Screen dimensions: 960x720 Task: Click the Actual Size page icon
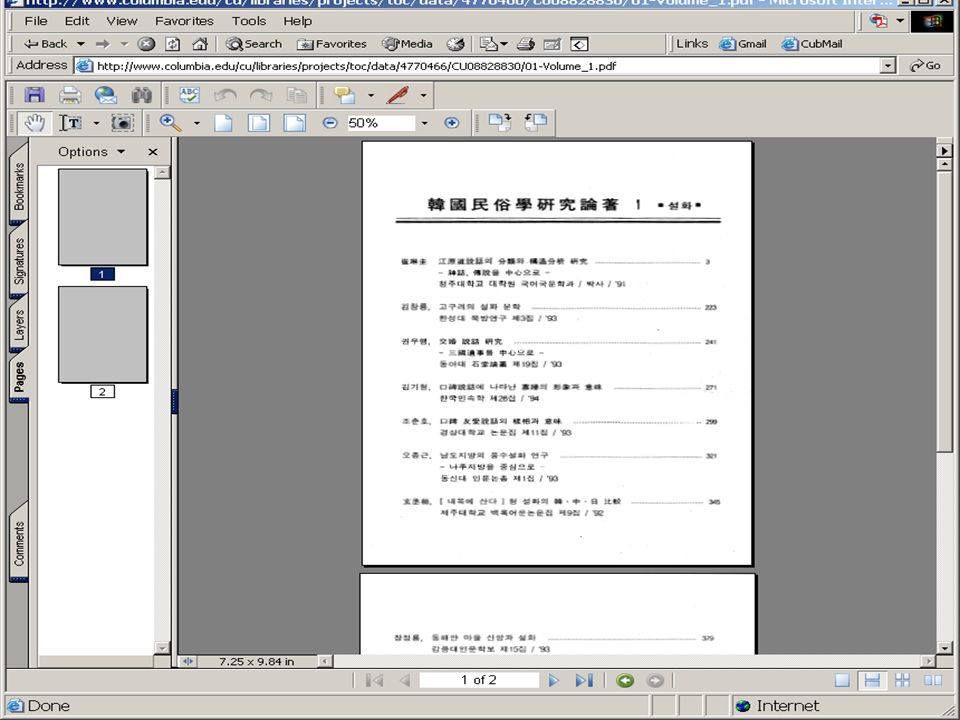pos(223,123)
